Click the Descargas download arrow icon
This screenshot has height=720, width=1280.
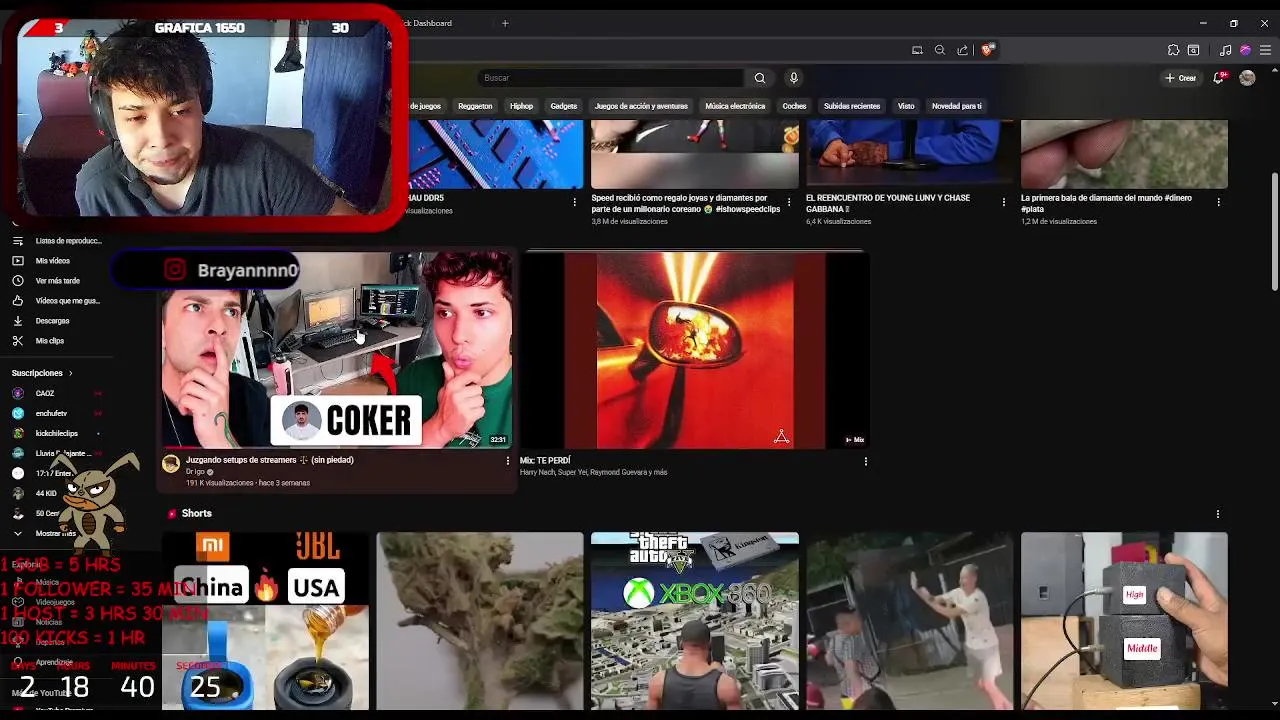[17, 321]
